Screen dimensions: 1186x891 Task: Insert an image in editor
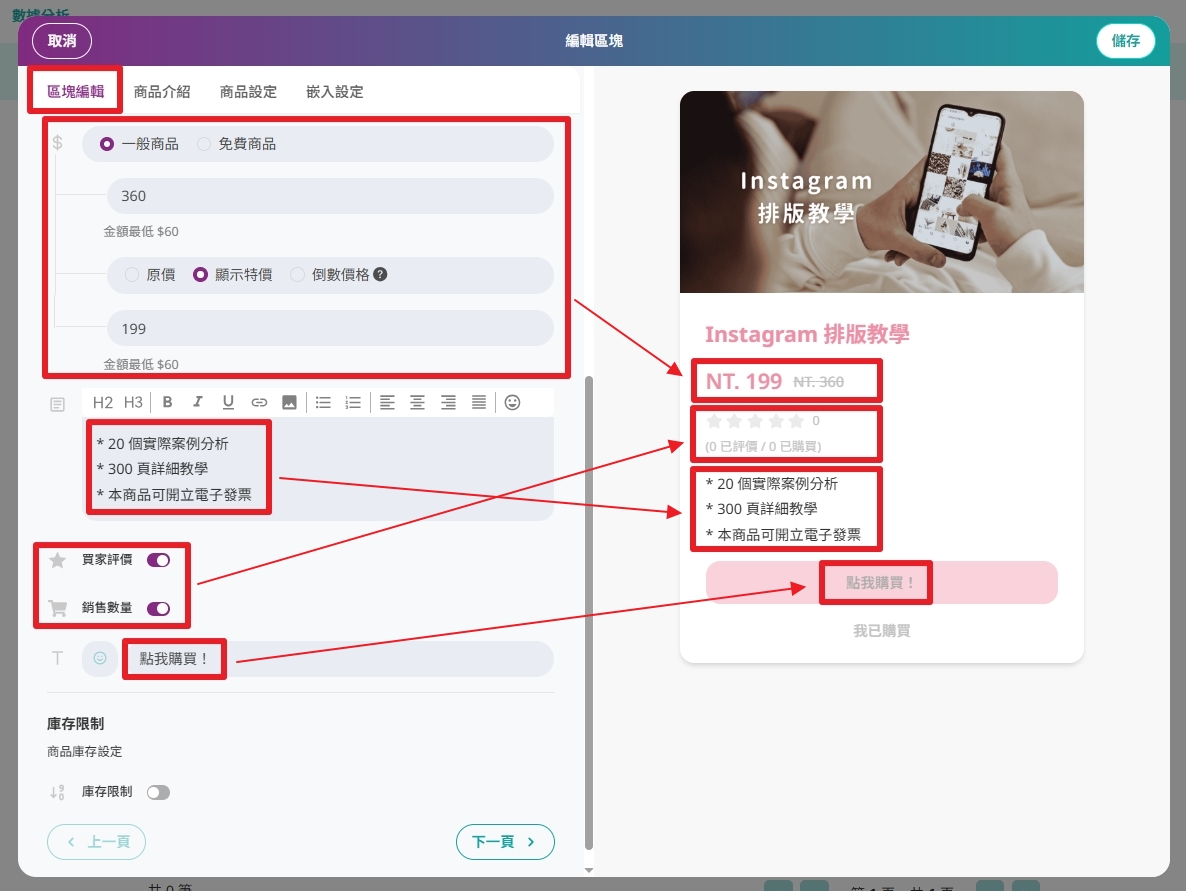coord(289,402)
